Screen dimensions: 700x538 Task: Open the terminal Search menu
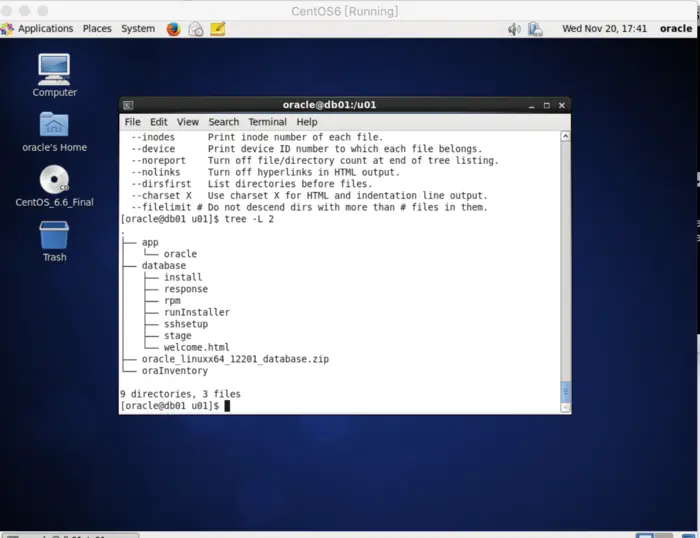point(224,122)
